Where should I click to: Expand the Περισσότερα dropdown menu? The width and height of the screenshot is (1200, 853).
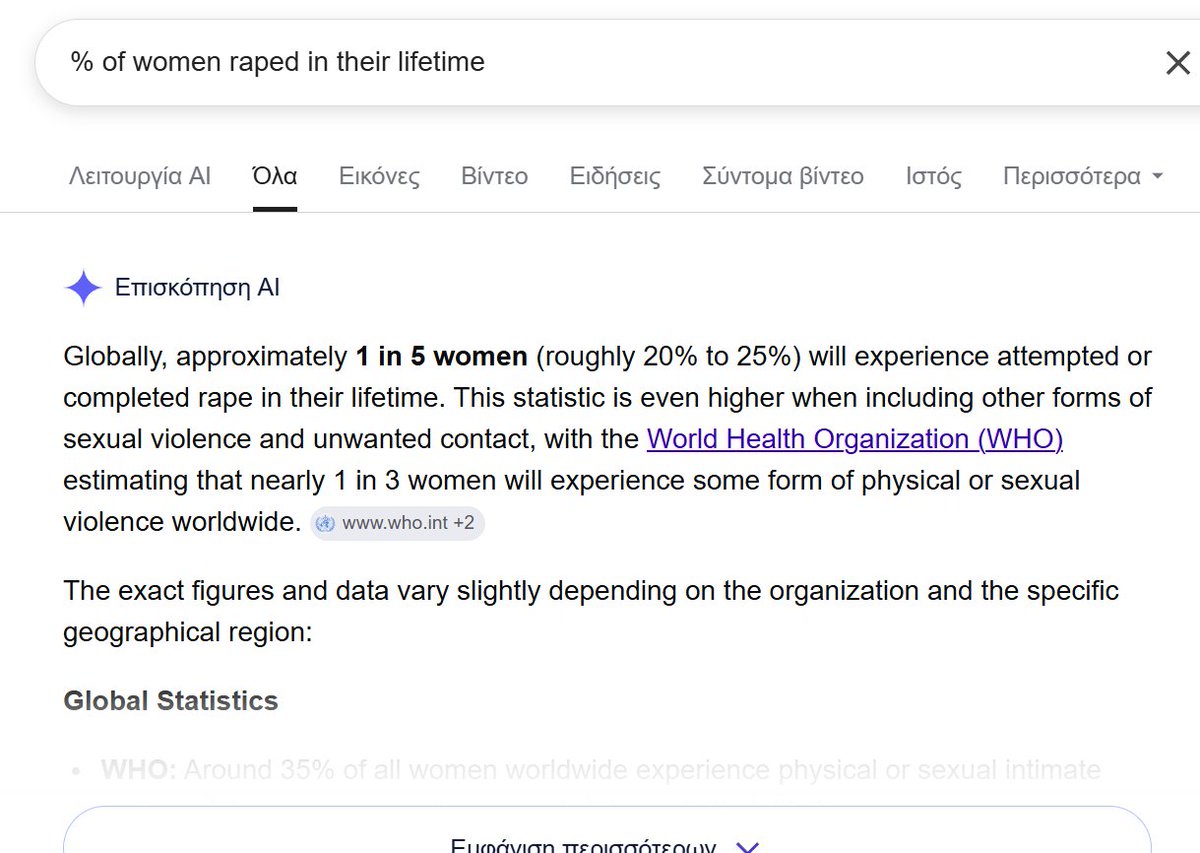pyautogui.click(x=1083, y=177)
